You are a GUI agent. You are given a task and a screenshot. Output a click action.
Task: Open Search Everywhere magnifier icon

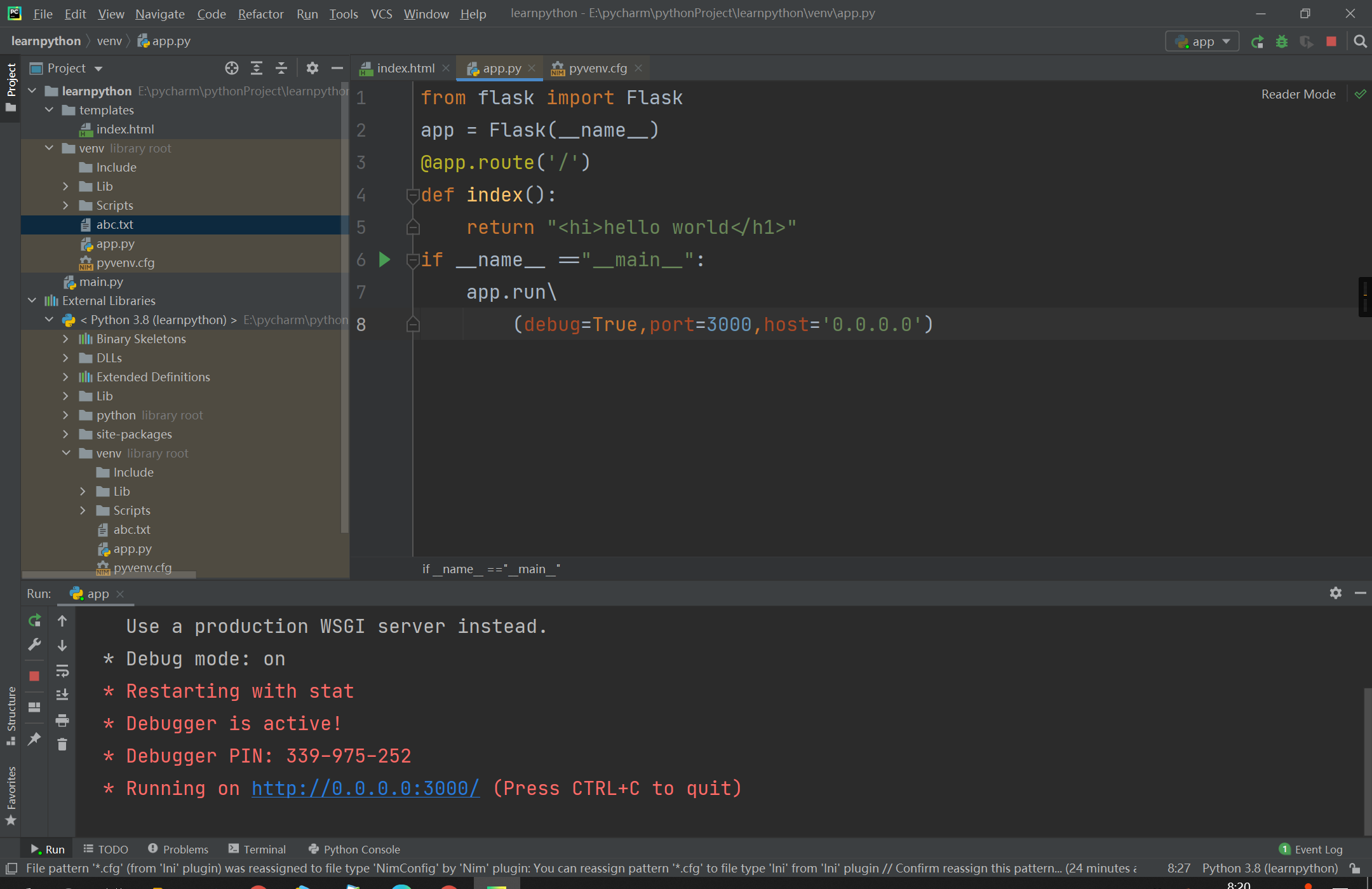(x=1360, y=42)
